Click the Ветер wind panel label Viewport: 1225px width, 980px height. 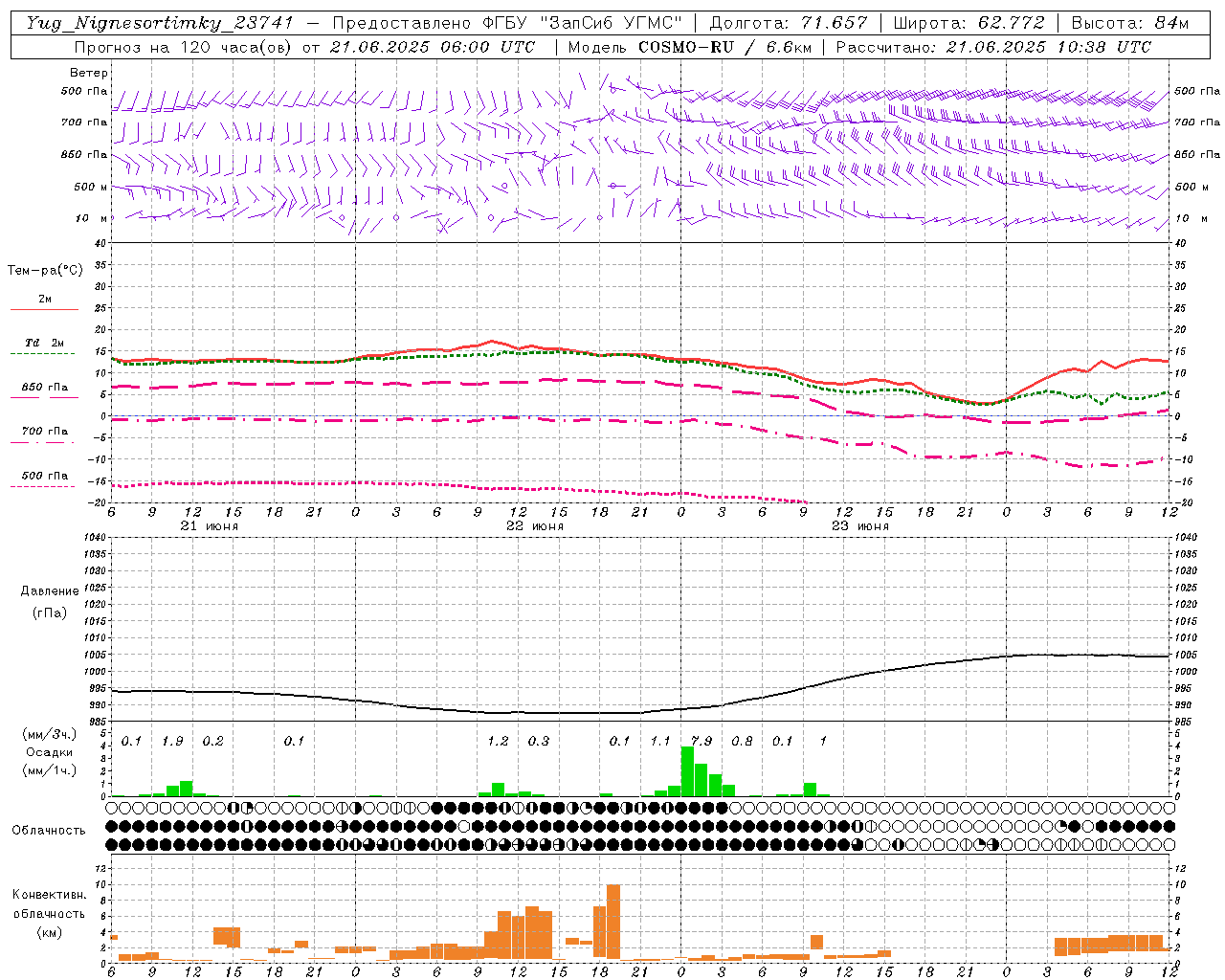point(89,73)
